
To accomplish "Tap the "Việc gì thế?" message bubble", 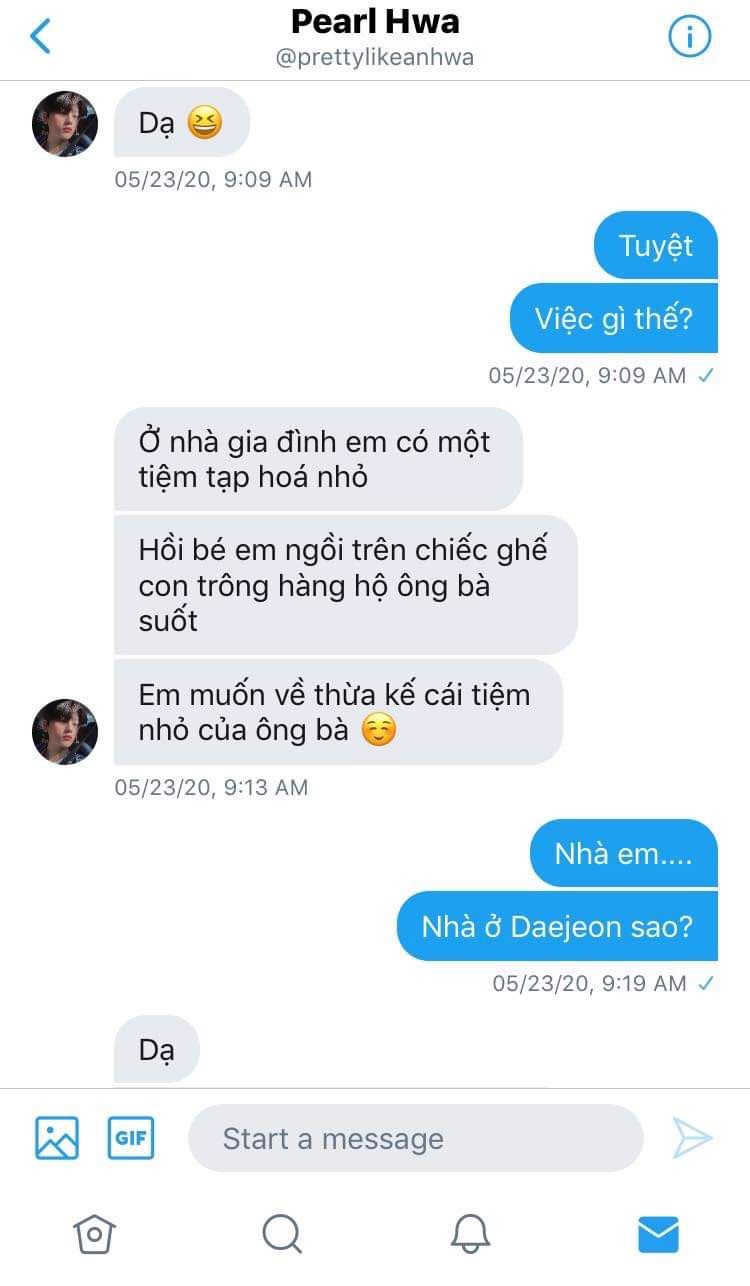I will tap(614, 318).
